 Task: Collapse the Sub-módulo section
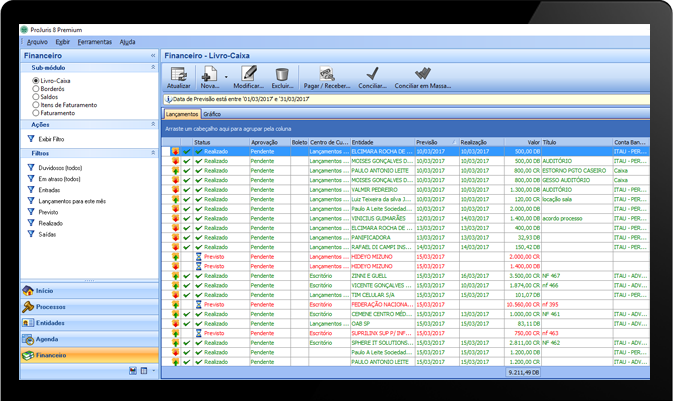coord(153,67)
